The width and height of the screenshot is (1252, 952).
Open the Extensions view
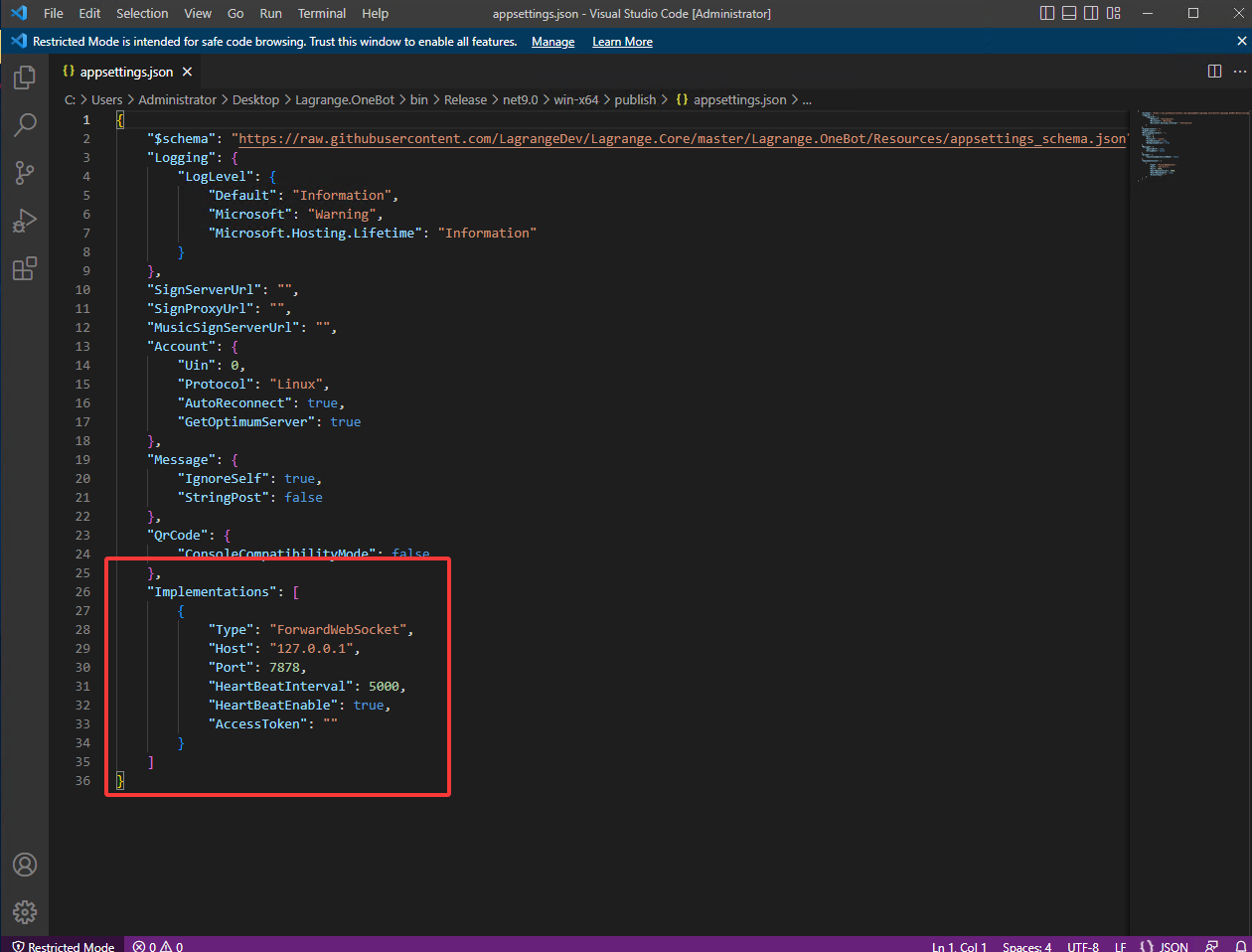coord(25,268)
